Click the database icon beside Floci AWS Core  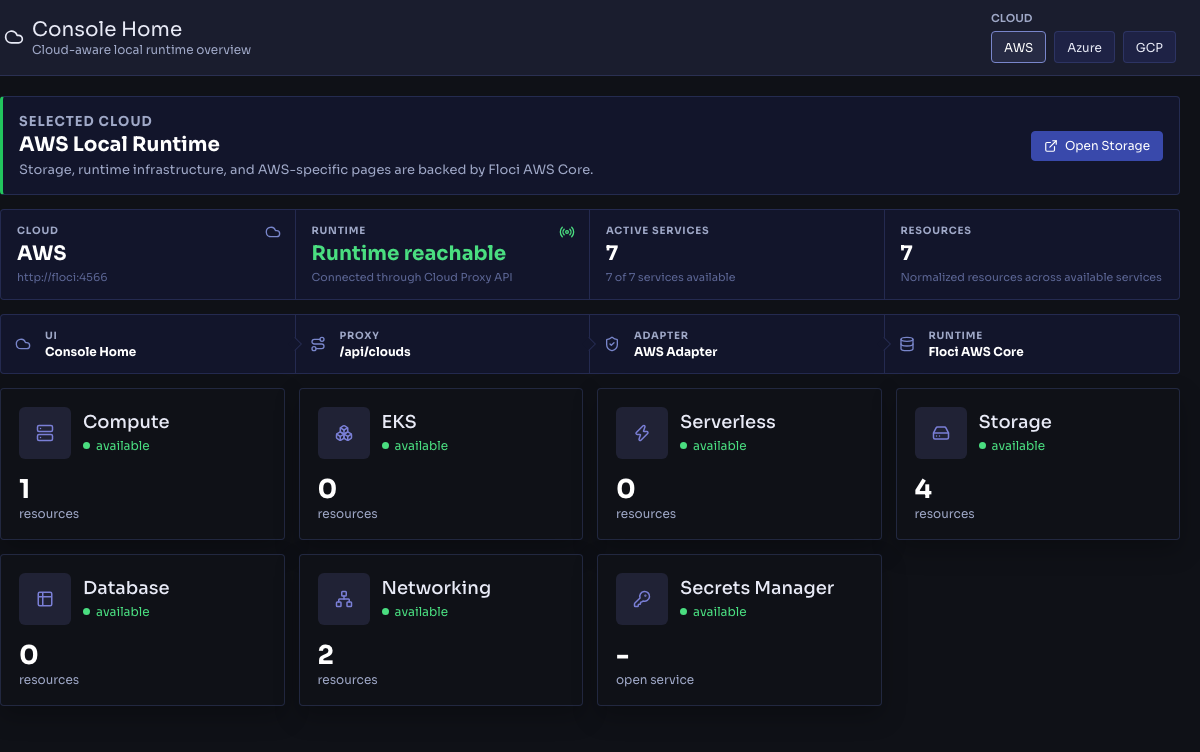pyautogui.click(x=907, y=344)
